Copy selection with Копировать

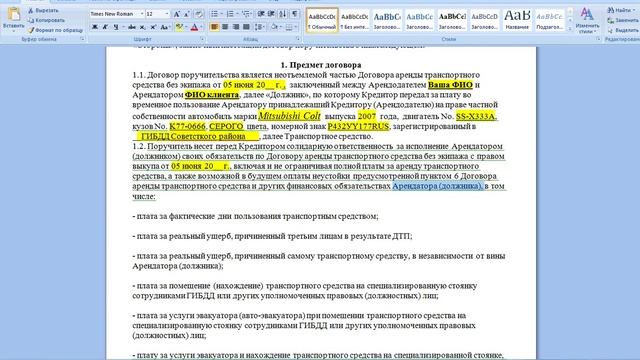click(46, 20)
